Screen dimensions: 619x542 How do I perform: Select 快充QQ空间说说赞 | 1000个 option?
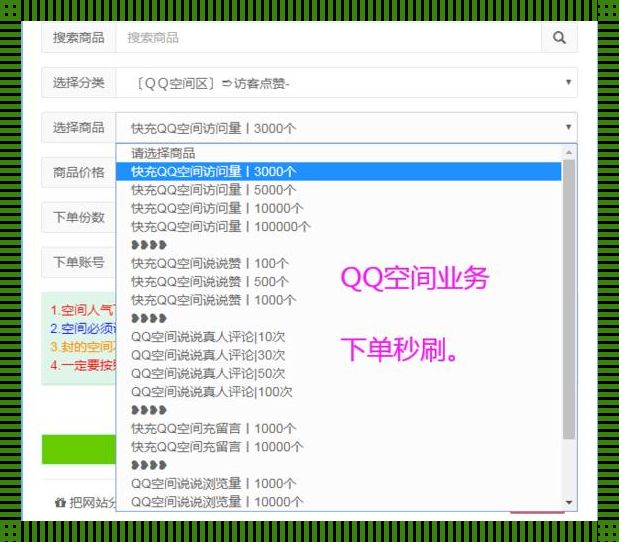click(x=339, y=300)
